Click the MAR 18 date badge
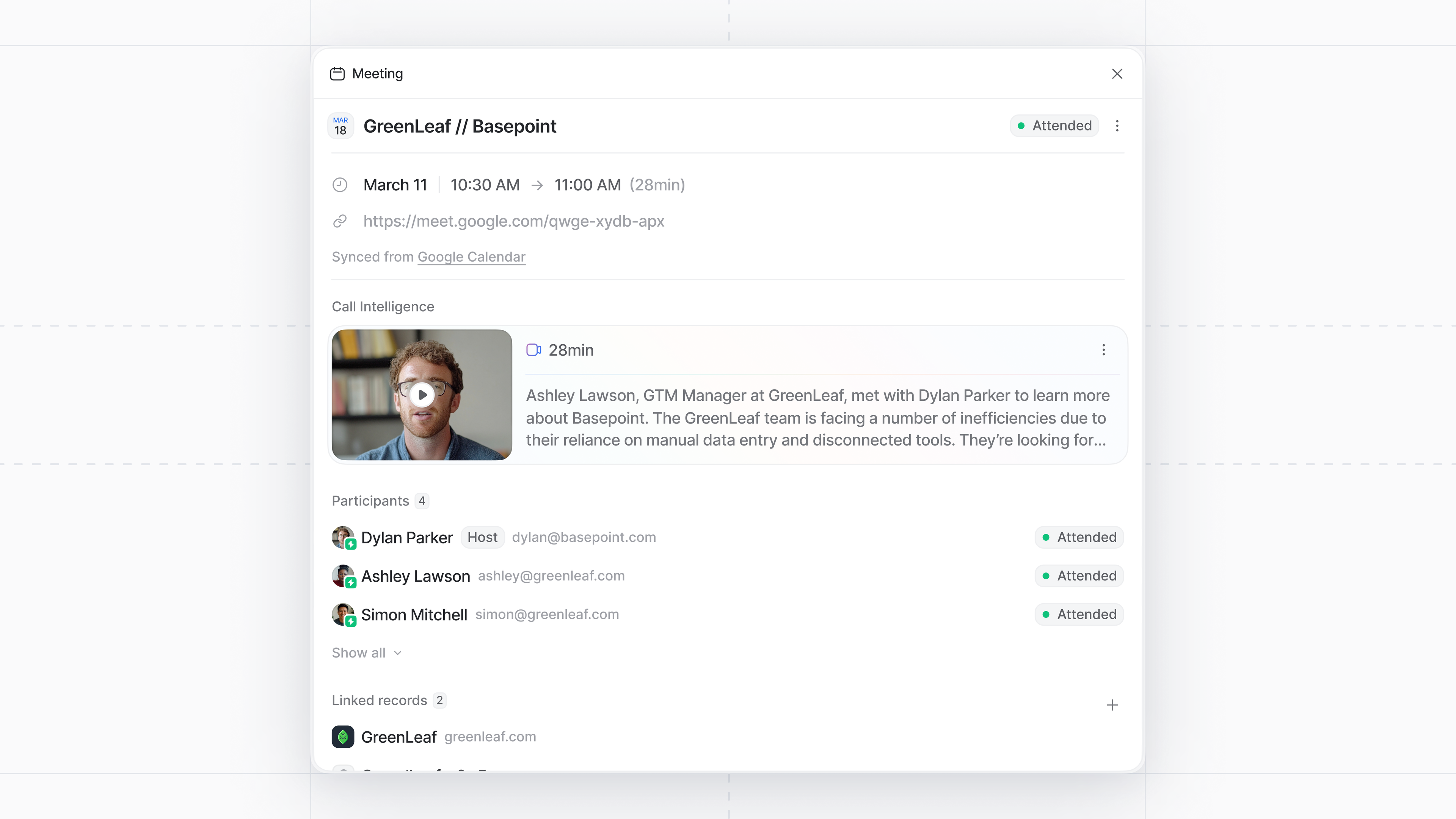Screen dimensions: 1456x819 pyautogui.click(x=340, y=126)
